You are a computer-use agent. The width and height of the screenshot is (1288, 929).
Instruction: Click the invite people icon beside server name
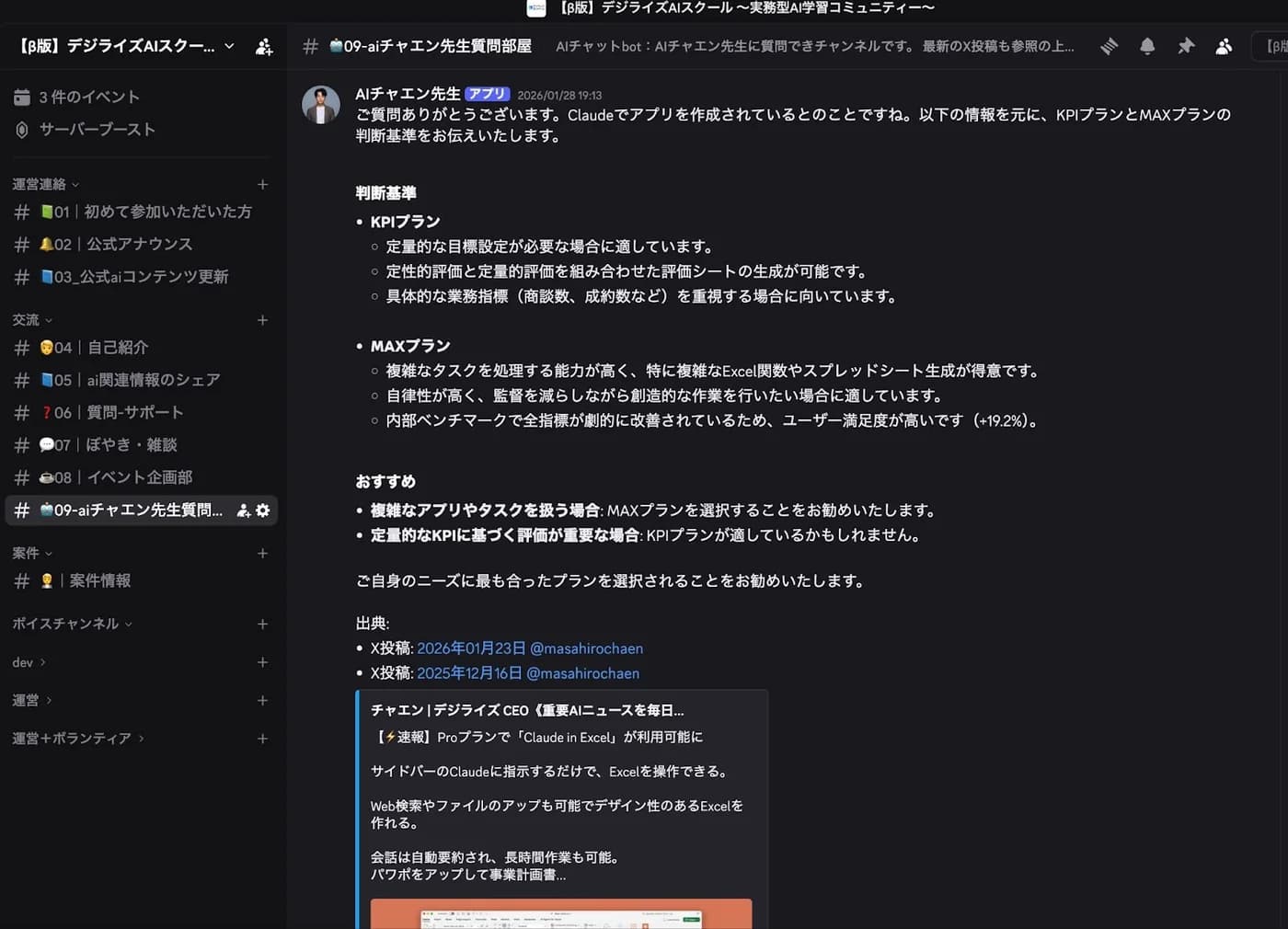(264, 47)
